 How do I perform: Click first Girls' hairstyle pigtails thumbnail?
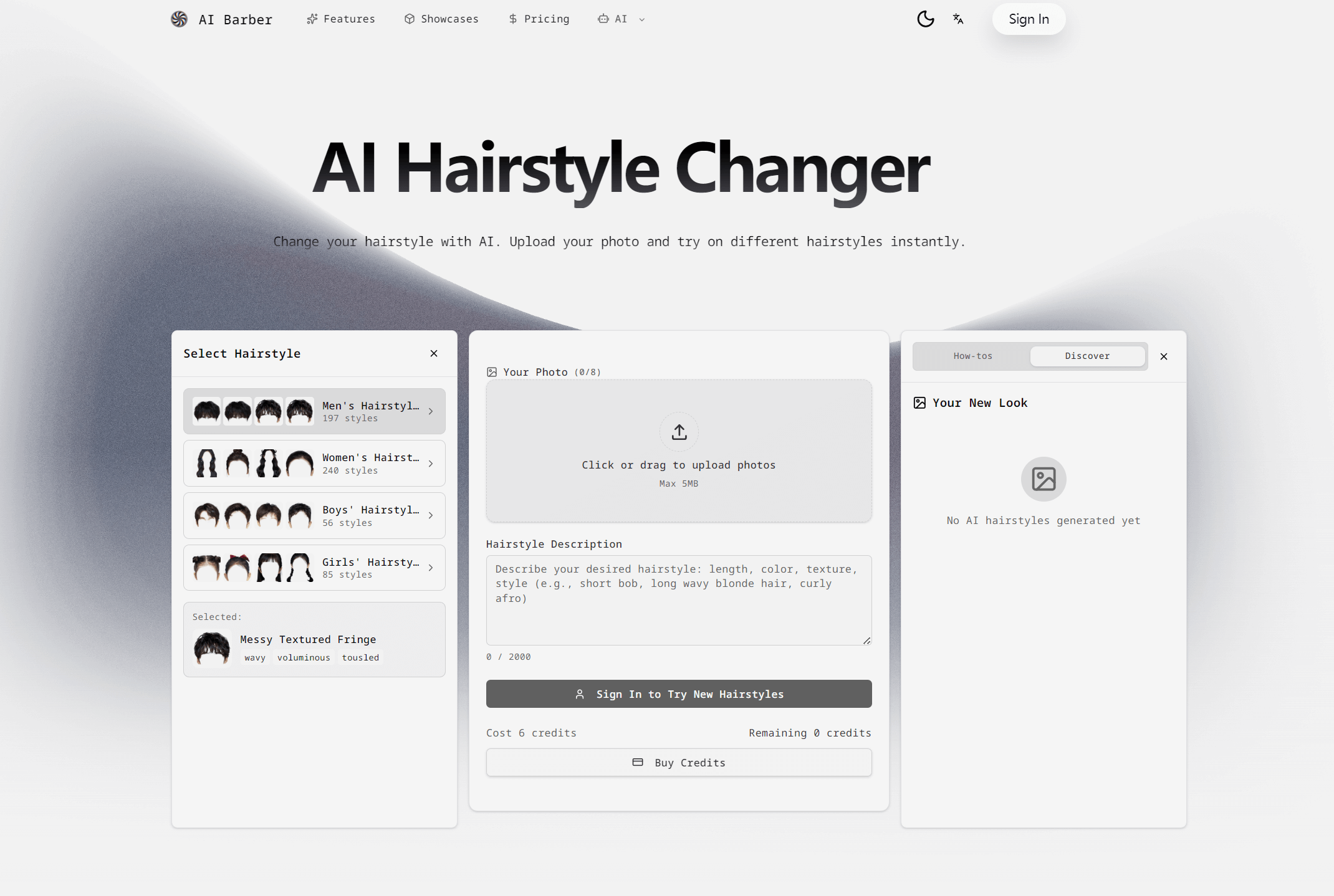pyautogui.click(x=207, y=568)
